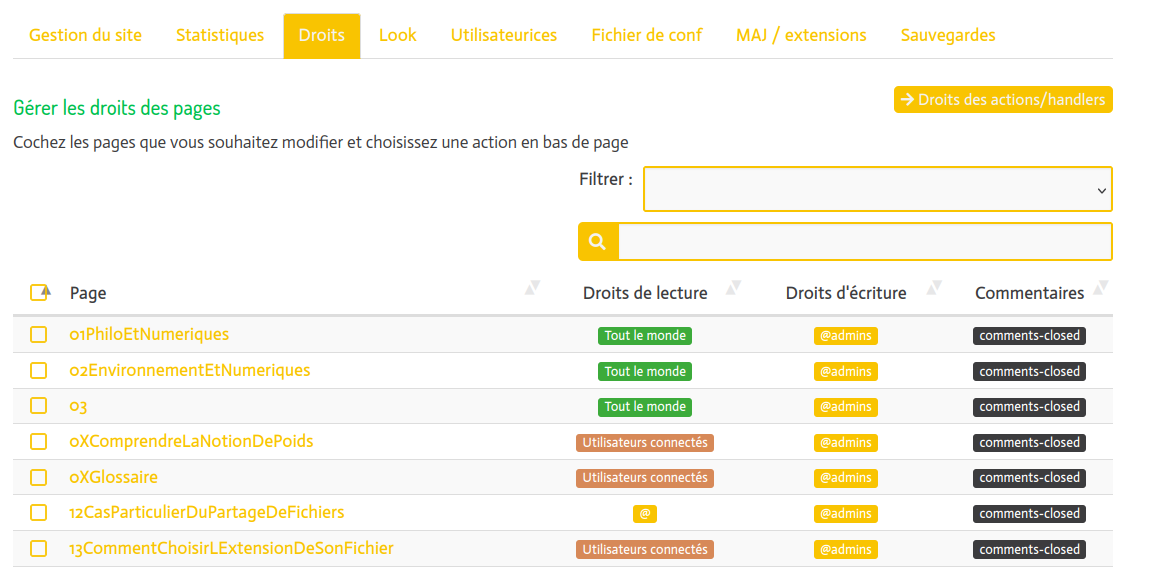Screen dimensions: 1153x570
Task: Sort table by Page column arrows
Action: pos(532,289)
